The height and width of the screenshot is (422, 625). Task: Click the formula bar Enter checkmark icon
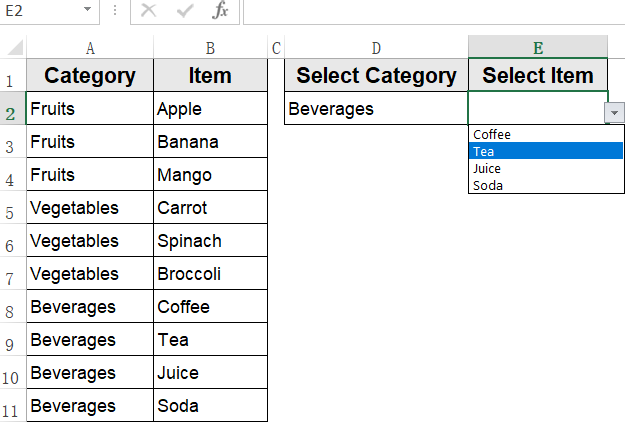coord(185,11)
